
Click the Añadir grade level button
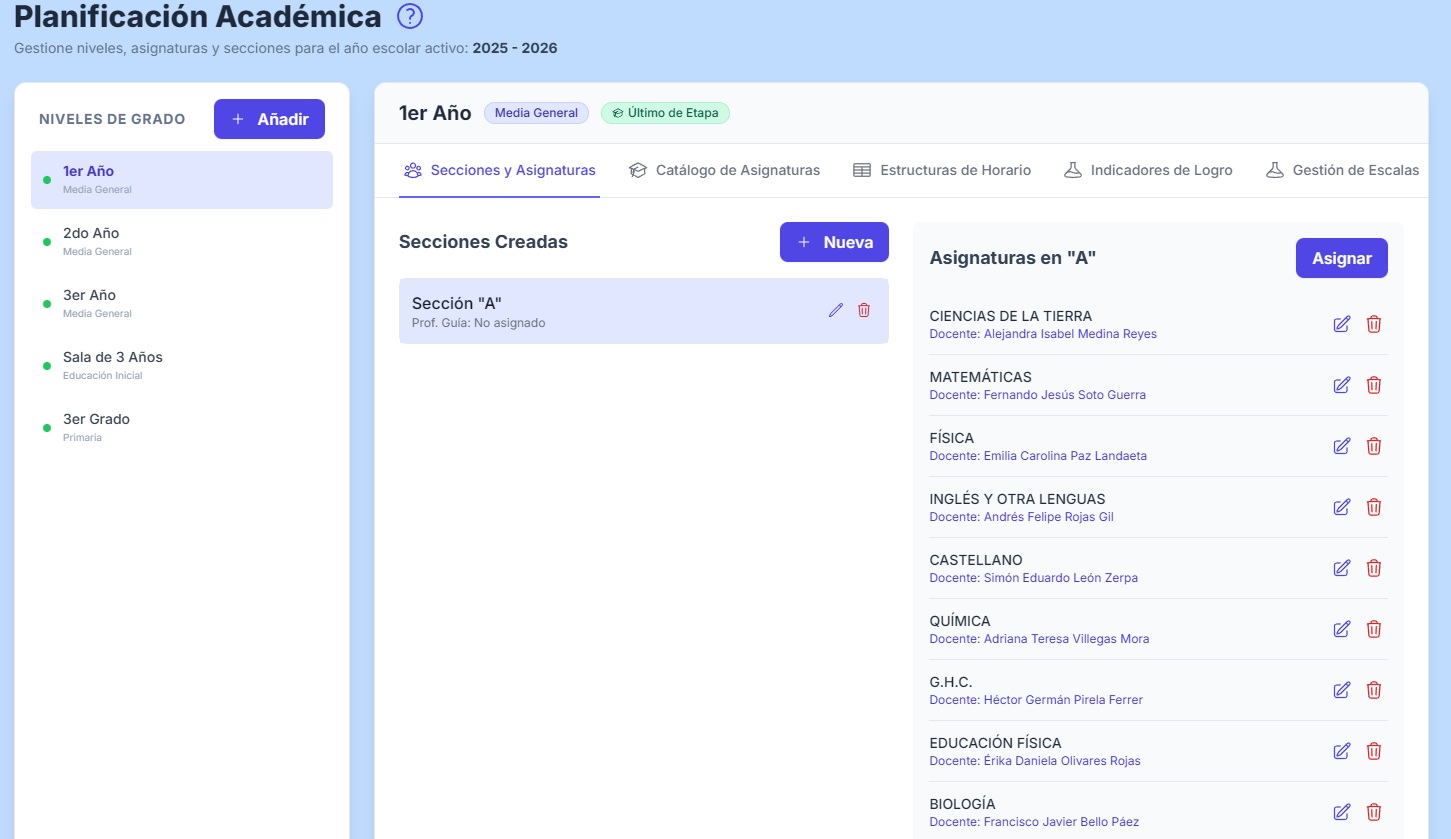click(x=269, y=119)
